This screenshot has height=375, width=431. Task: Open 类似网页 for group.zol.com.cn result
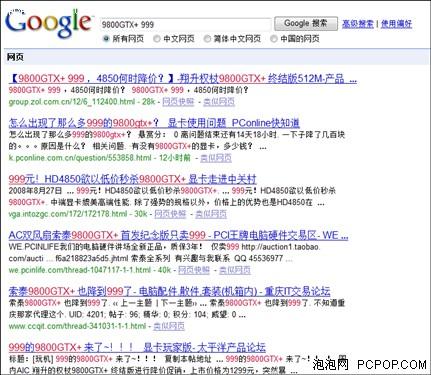[219, 102]
